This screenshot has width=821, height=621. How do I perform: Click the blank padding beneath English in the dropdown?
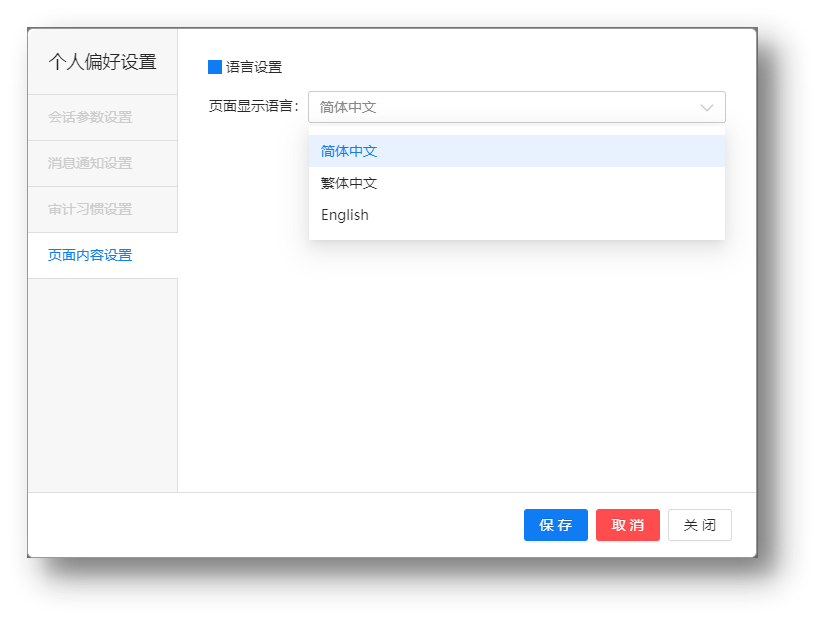click(516, 234)
